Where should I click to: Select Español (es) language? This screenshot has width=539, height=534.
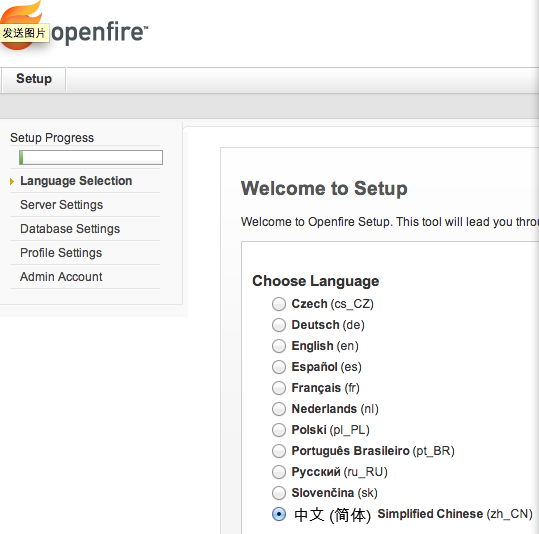279,367
